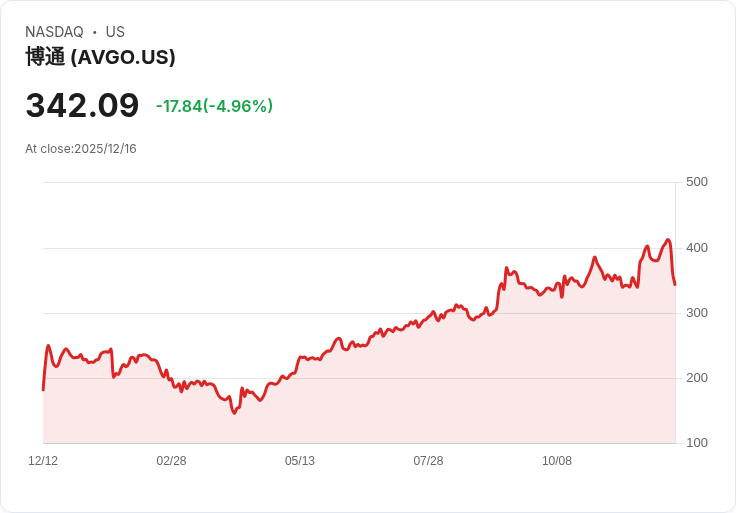Click the -17.84(-4.96%) price change
Image resolution: width=736 pixels, height=513 pixels.
point(214,106)
